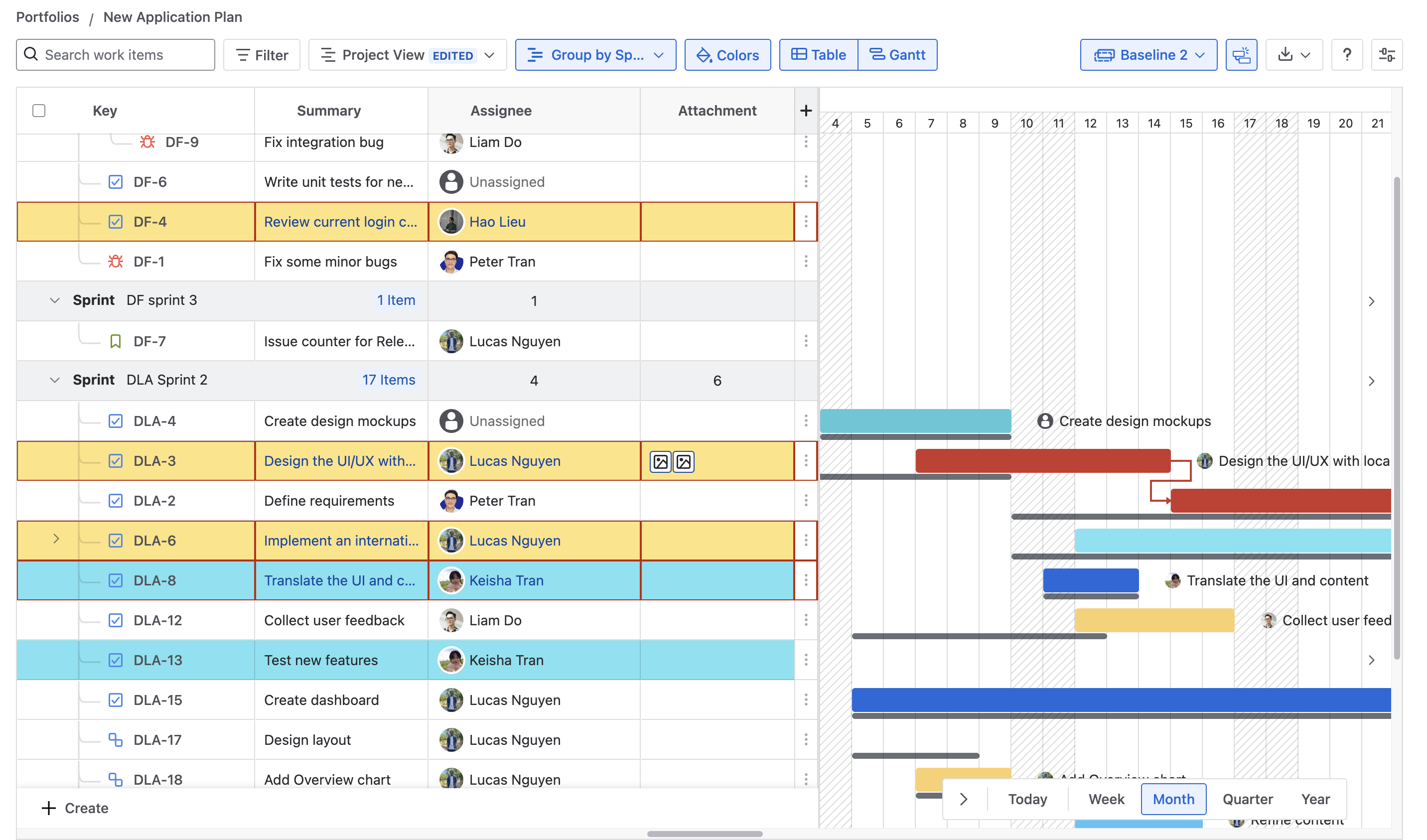Tick the select-all checkbox in header

(x=38, y=111)
